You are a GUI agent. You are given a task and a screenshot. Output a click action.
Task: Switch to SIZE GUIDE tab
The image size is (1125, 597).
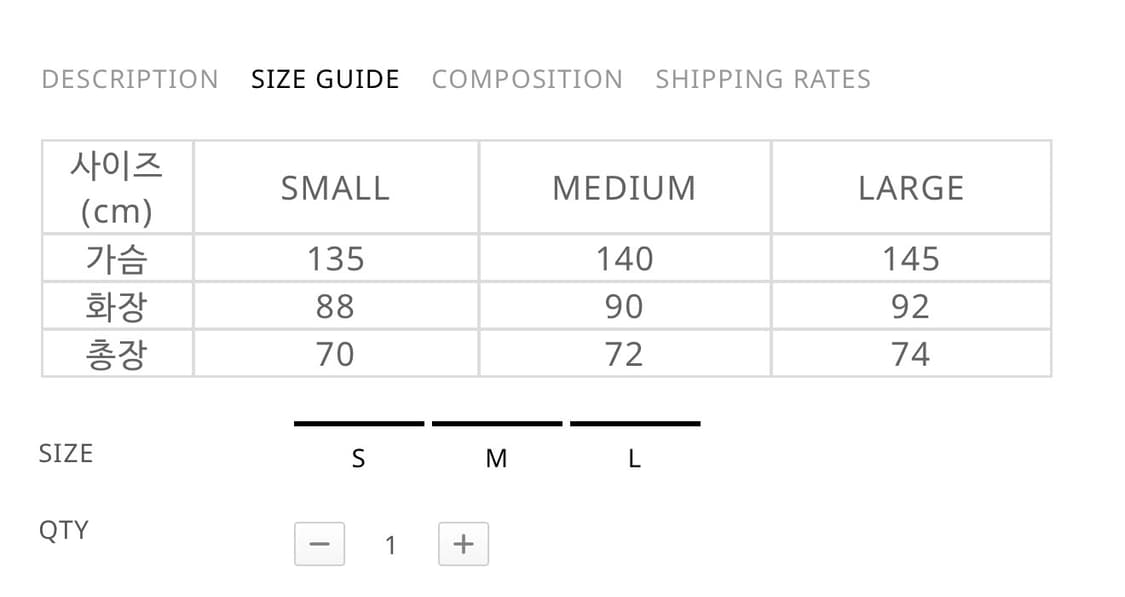tap(325, 79)
